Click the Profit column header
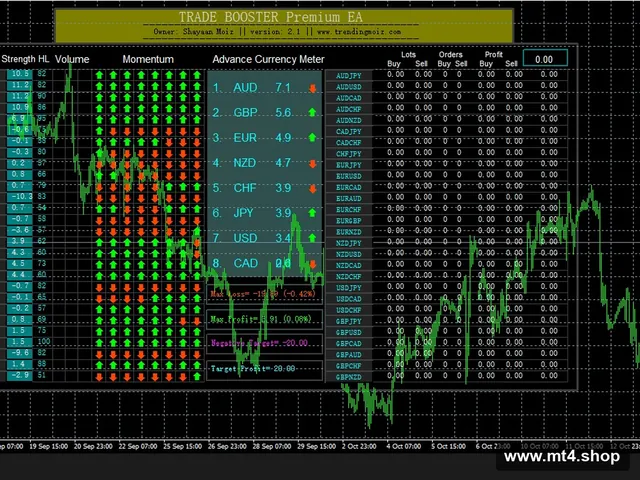Screen dimensions: 640x480 pos(493,54)
